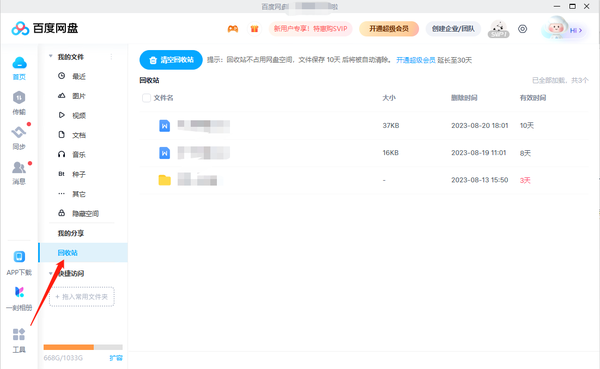Click 扩容 expand storage link

click(x=116, y=358)
